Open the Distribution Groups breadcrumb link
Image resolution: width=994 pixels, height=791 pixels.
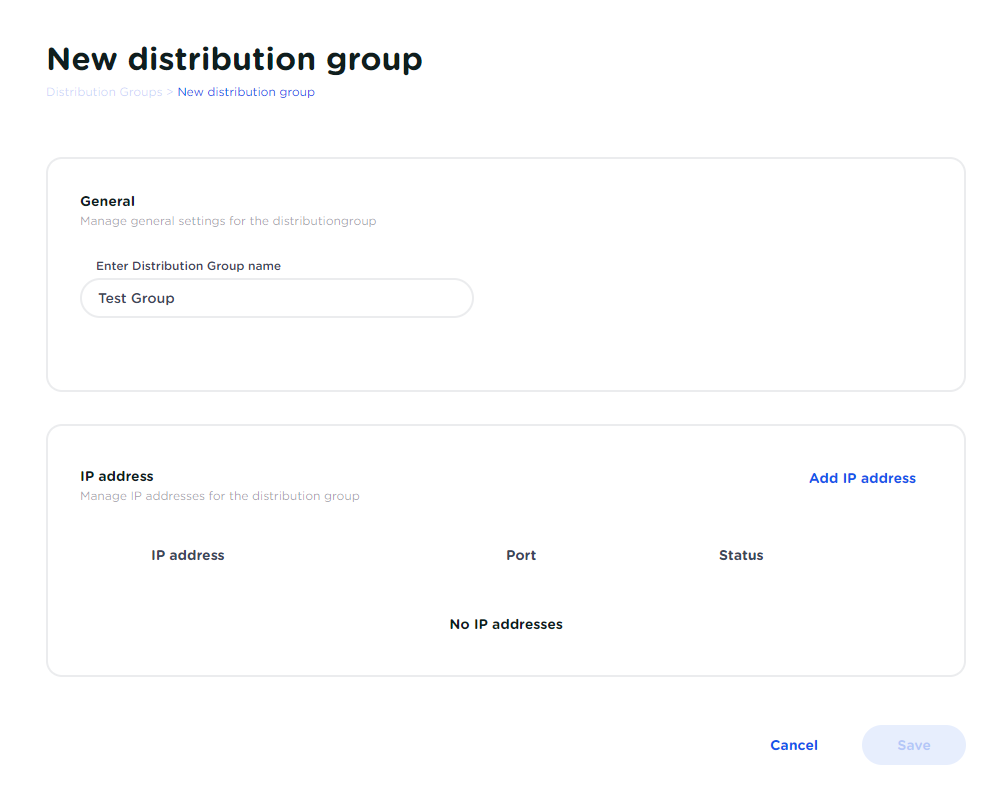(104, 92)
